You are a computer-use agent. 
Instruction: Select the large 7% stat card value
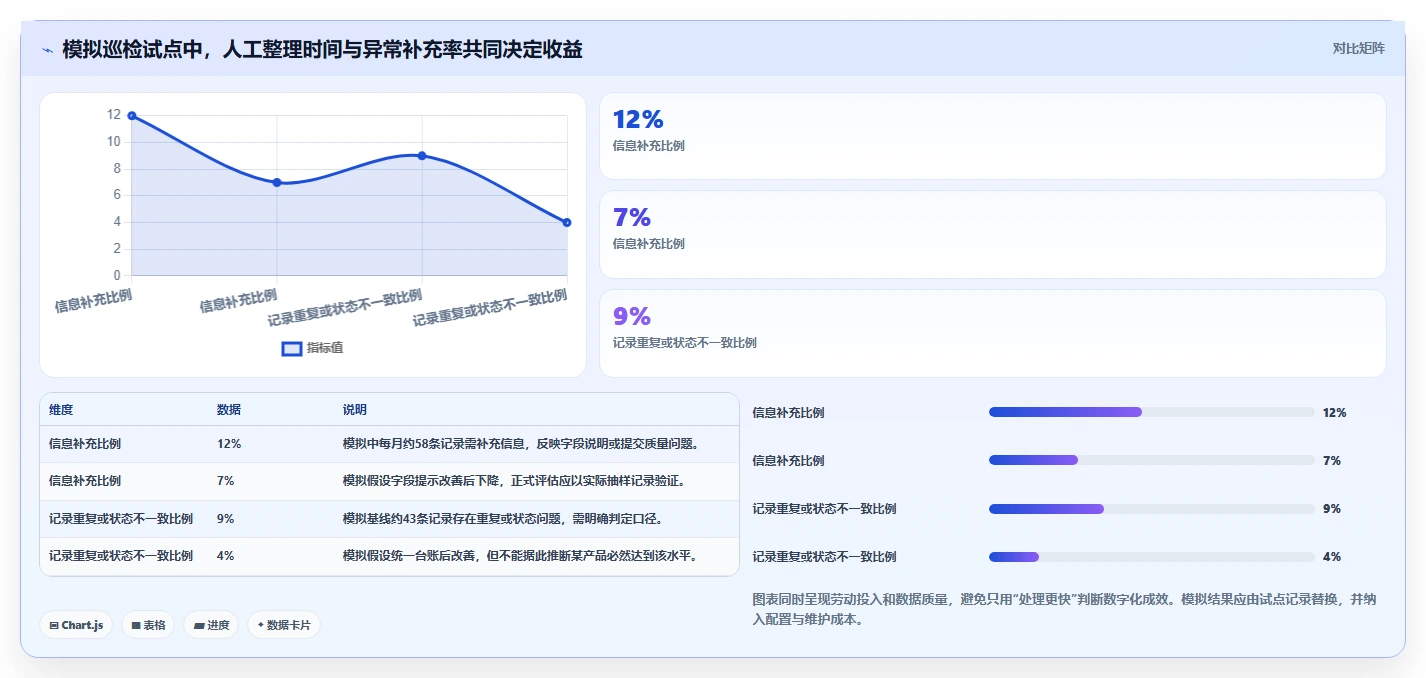[632, 217]
